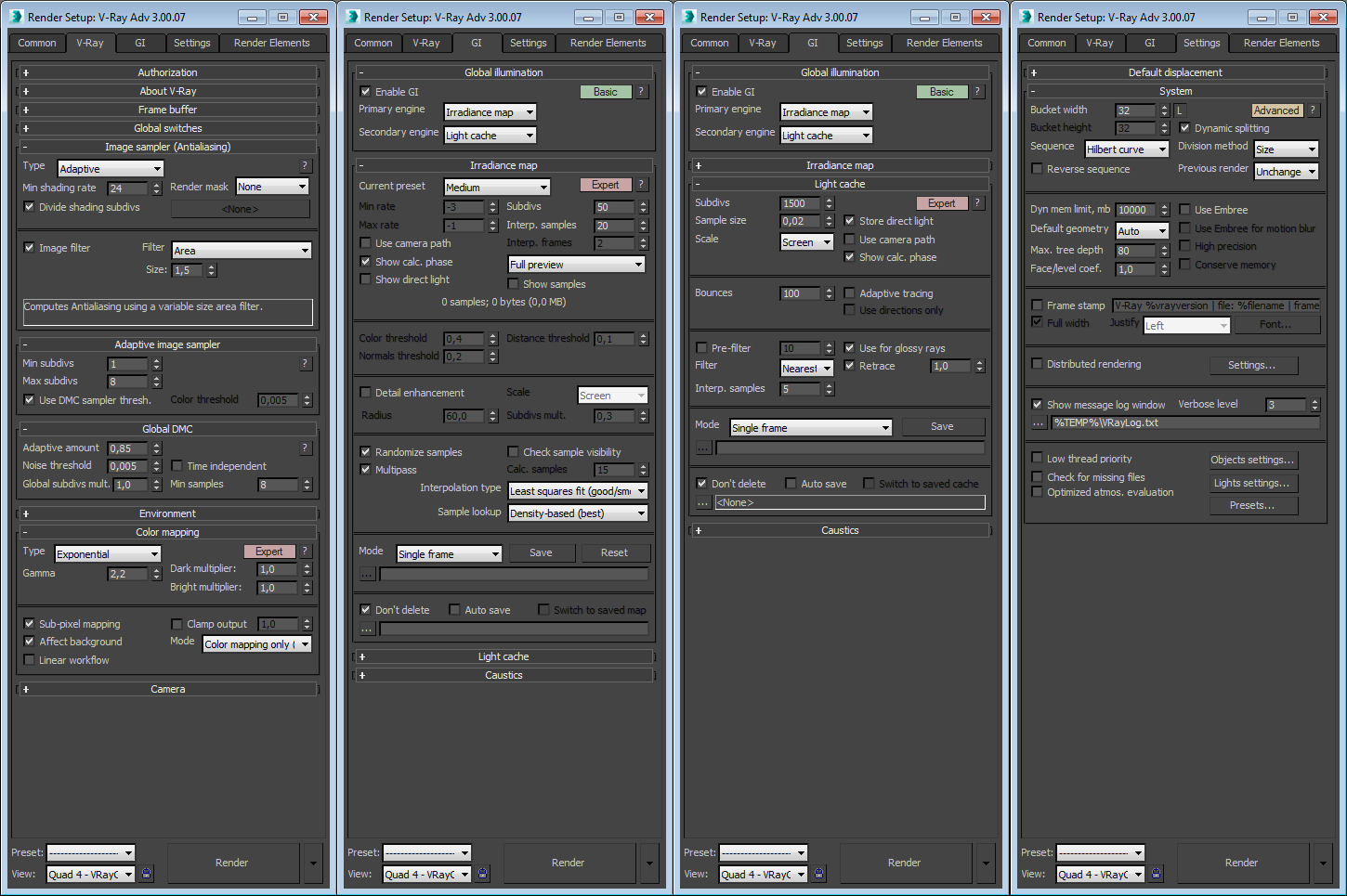
Task: Open help for the Color mapping rollout
Action: point(305,552)
